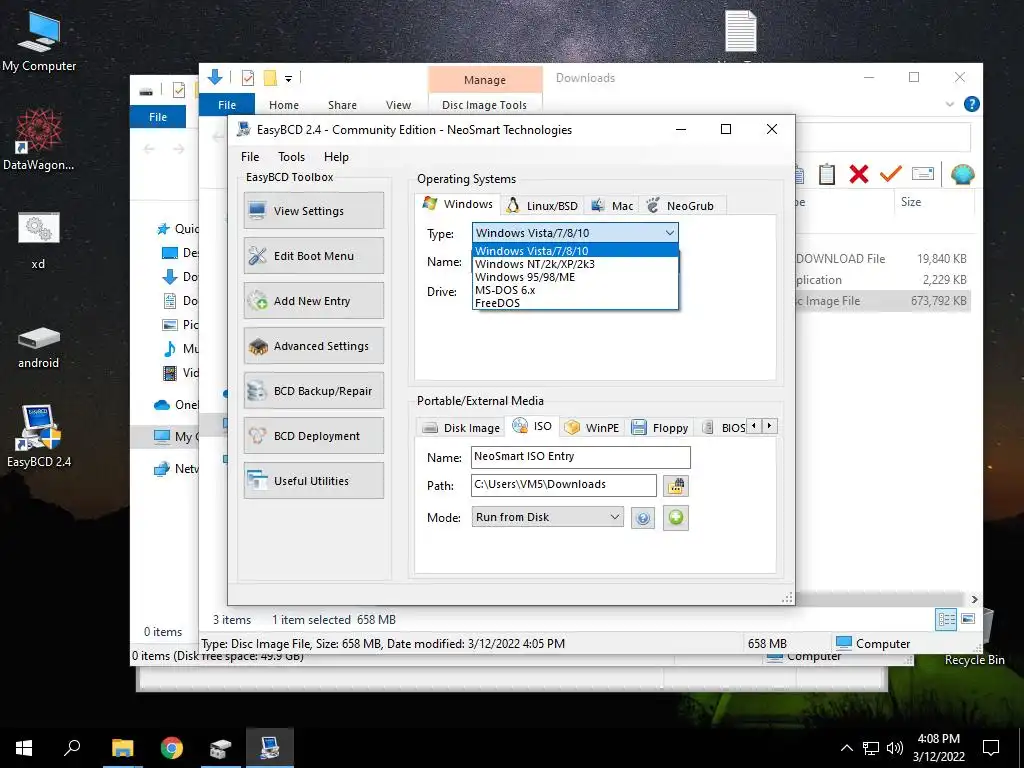Click the ISO Name input field
This screenshot has width=1024, height=768.
pos(580,457)
